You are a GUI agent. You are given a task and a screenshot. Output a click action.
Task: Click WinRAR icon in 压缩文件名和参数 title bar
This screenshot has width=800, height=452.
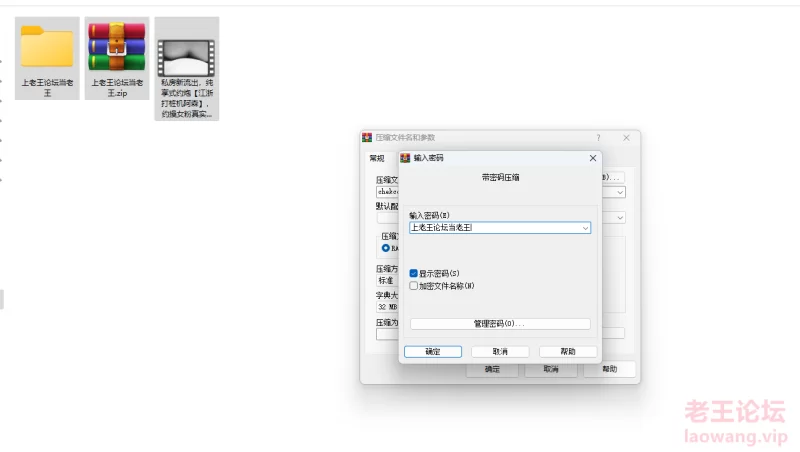pos(367,137)
